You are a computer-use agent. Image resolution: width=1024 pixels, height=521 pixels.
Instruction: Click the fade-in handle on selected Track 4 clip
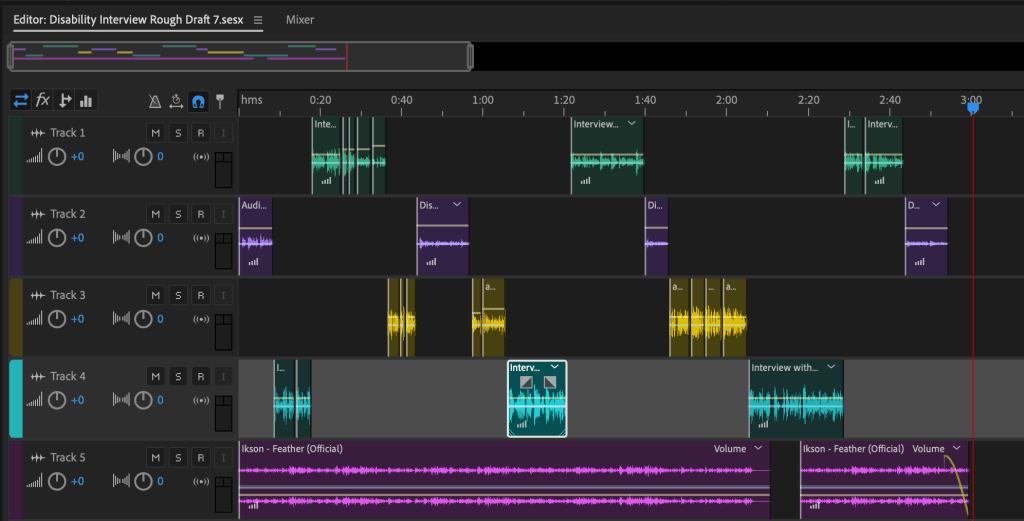coord(526,382)
